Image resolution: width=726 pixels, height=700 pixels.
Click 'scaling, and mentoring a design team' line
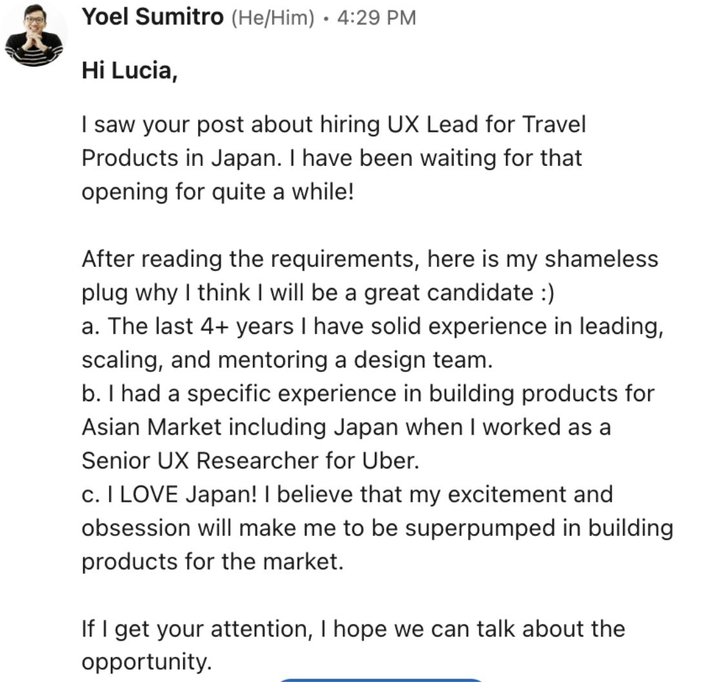(287, 360)
